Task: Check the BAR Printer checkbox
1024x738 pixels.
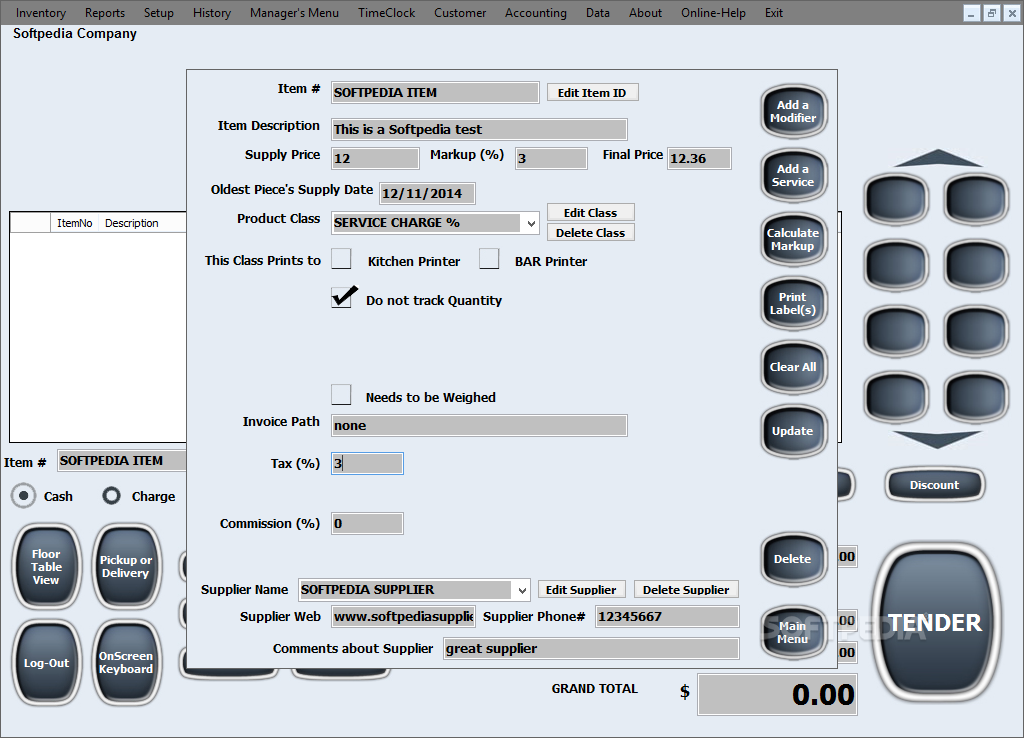Action: pos(489,259)
